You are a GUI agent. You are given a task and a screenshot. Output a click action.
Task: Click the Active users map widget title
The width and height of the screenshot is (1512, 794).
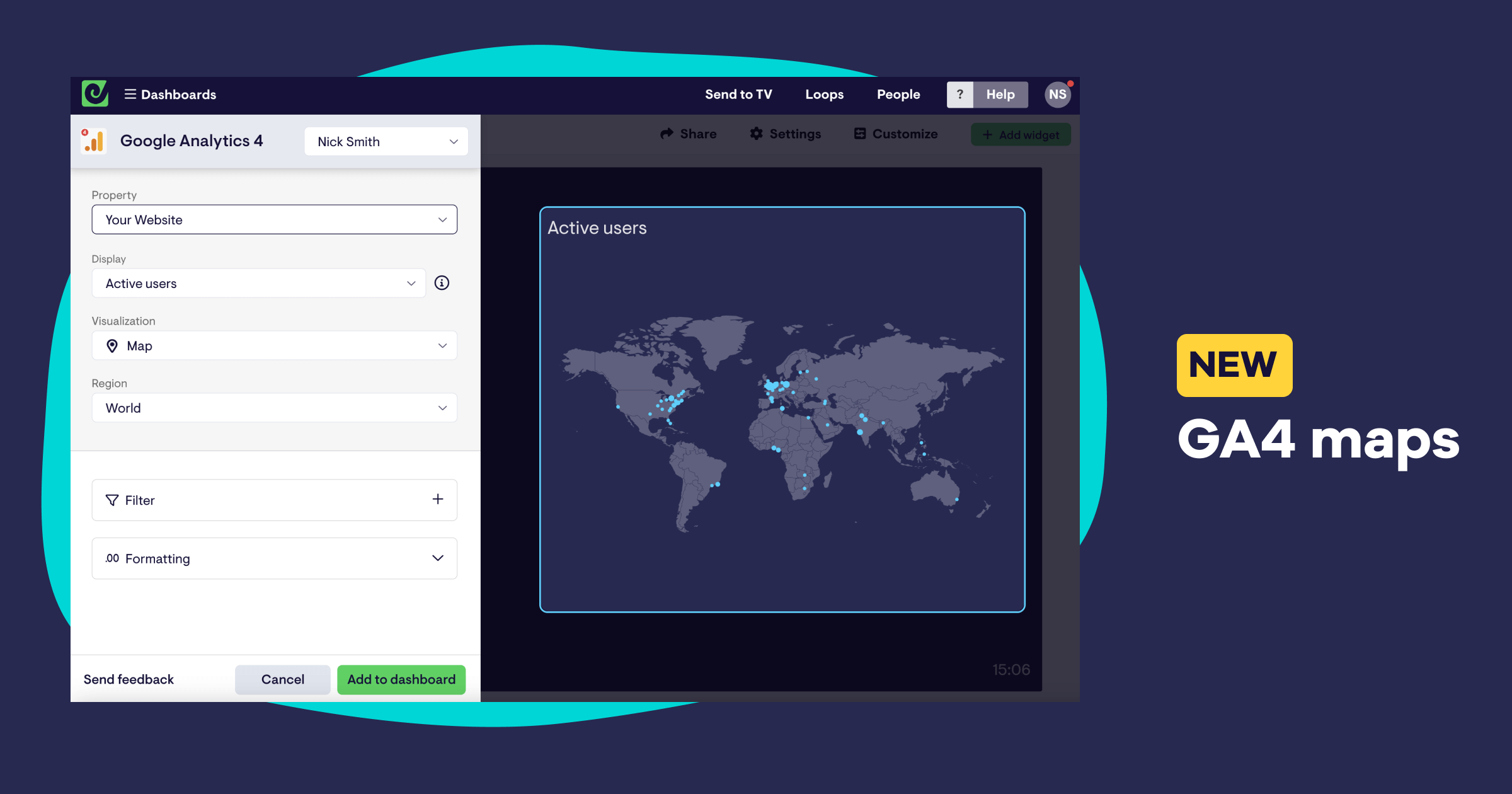click(597, 228)
